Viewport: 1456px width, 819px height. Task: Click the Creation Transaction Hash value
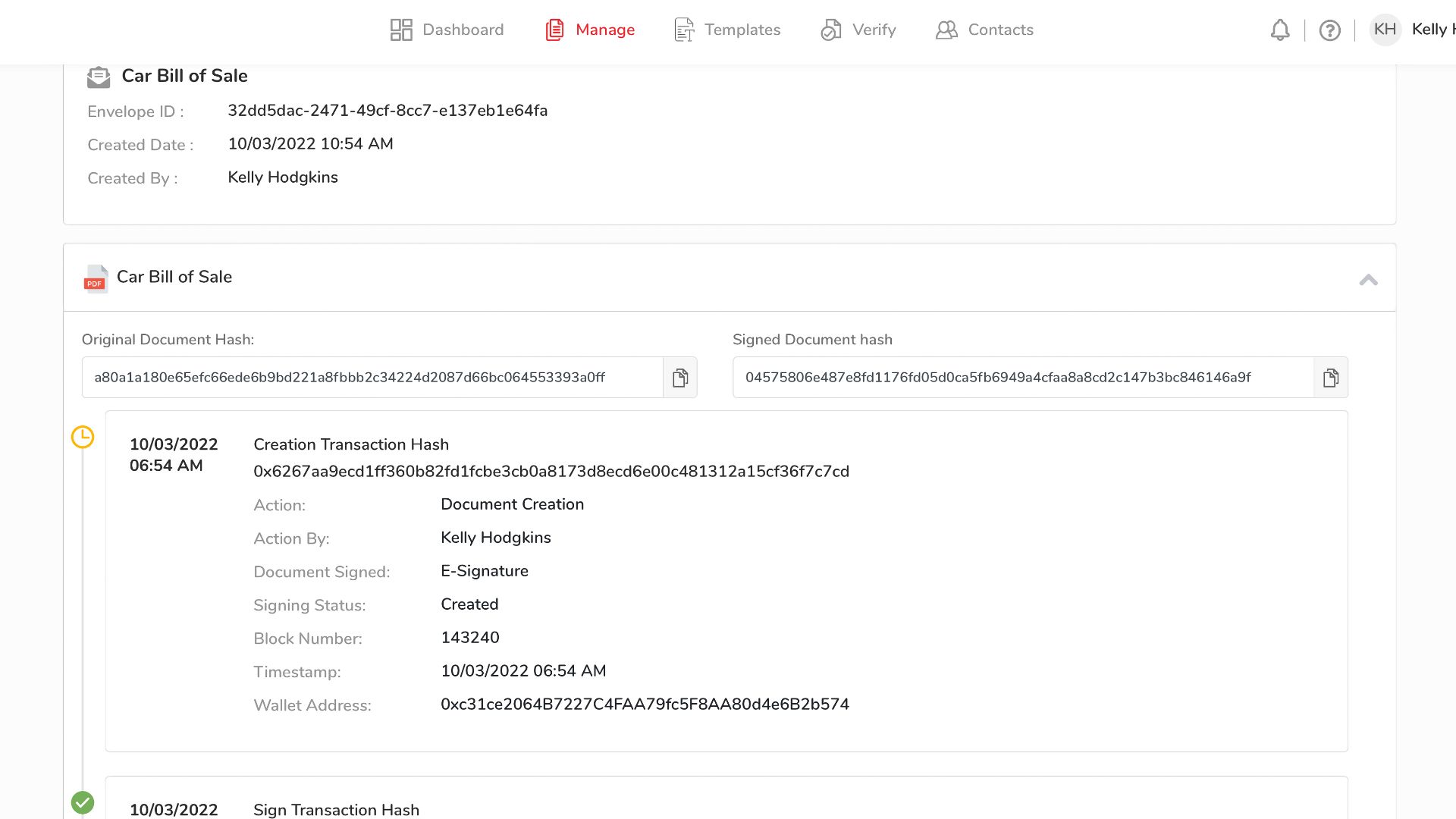[551, 472]
